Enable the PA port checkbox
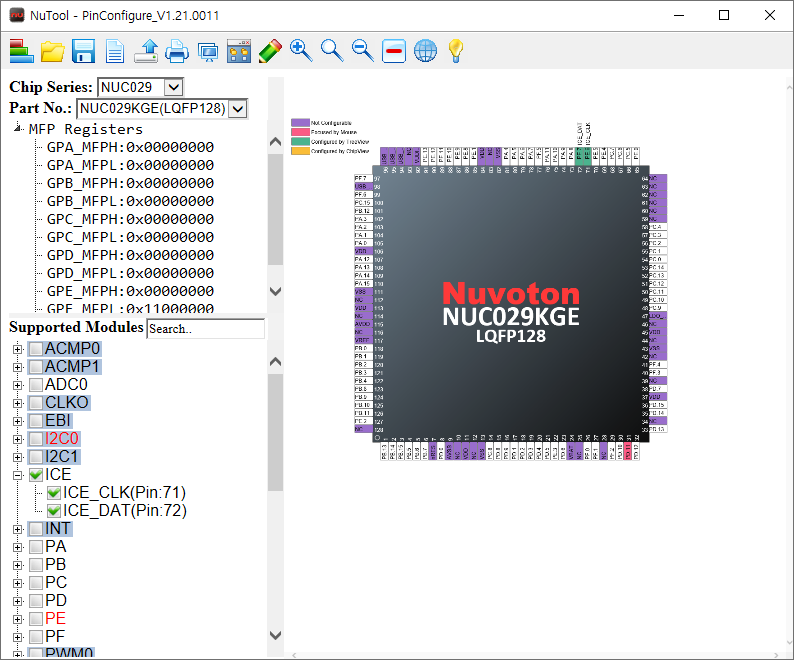The width and height of the screenshot is (794, 660). coord(36,547)
